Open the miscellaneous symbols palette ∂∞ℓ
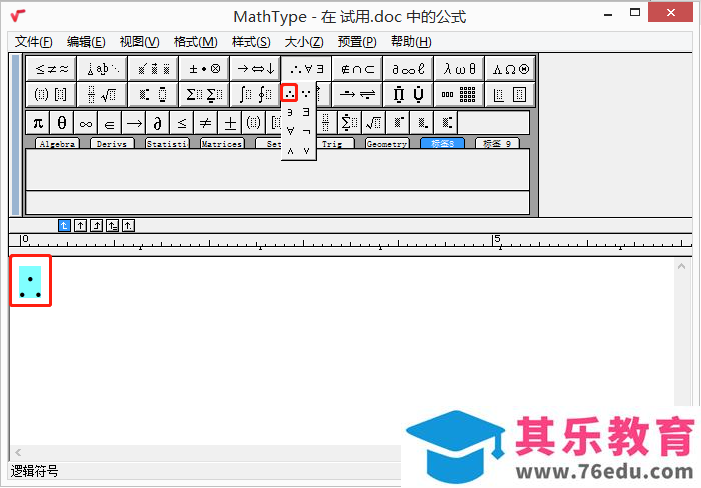Viewport: 701px width, 488px height. (x=408, y=69)
